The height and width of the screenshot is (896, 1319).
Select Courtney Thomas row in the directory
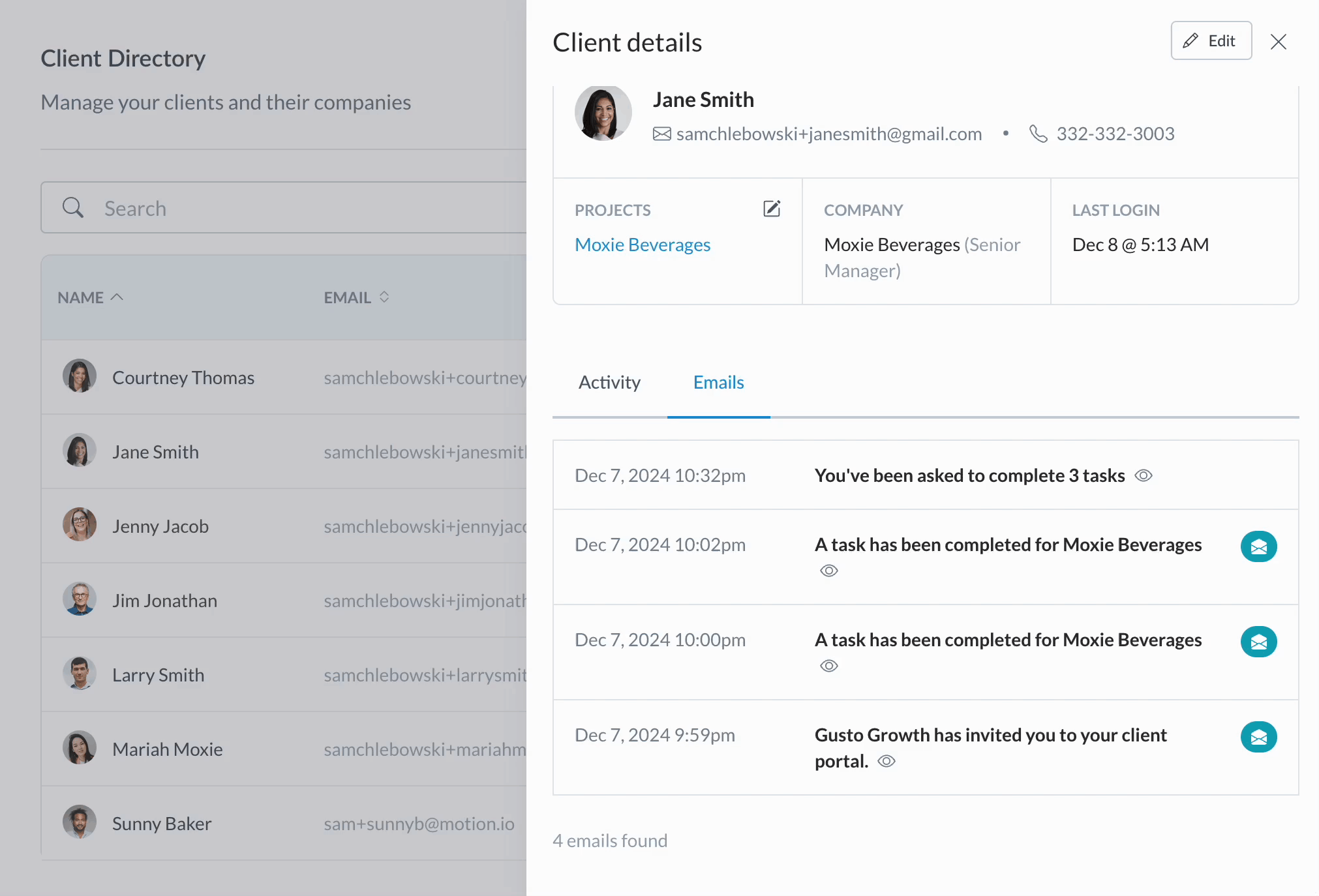tap(183, 378)
